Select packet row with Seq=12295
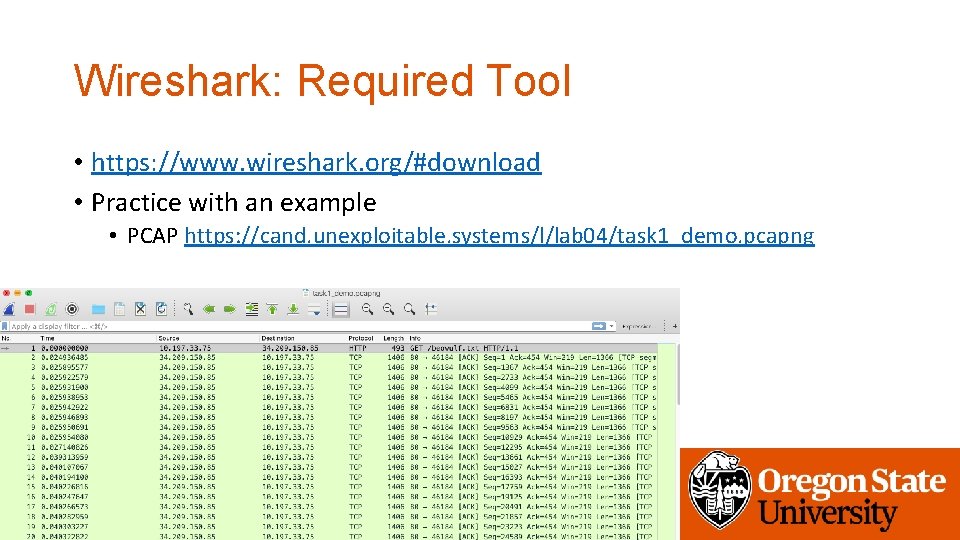This screenshot has width=960, height=540. point(329,447)
